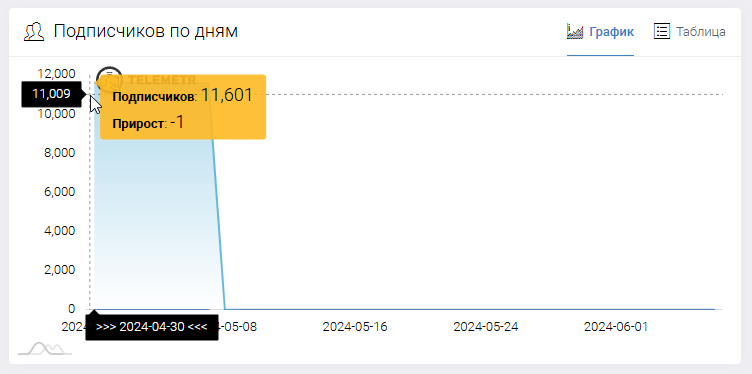Switch to the Таблица tab
This screenshot has height=374, width=752.
(x=690, y=32)
